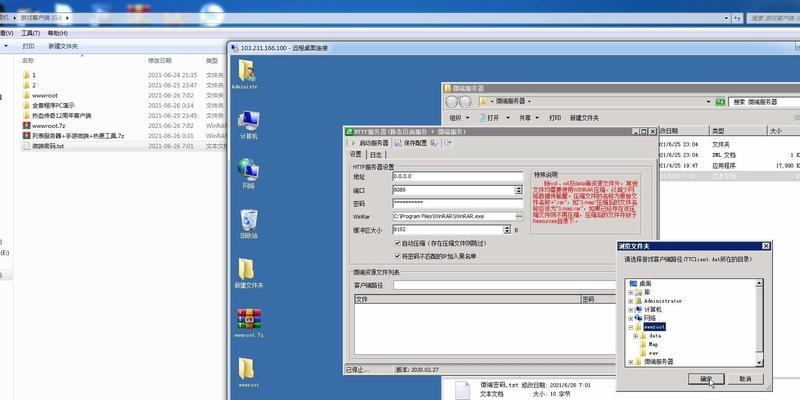This screenshot has height=400, width=800.
Task: Click the buffer size spinner arrows
Action: [x=507, y=230]
